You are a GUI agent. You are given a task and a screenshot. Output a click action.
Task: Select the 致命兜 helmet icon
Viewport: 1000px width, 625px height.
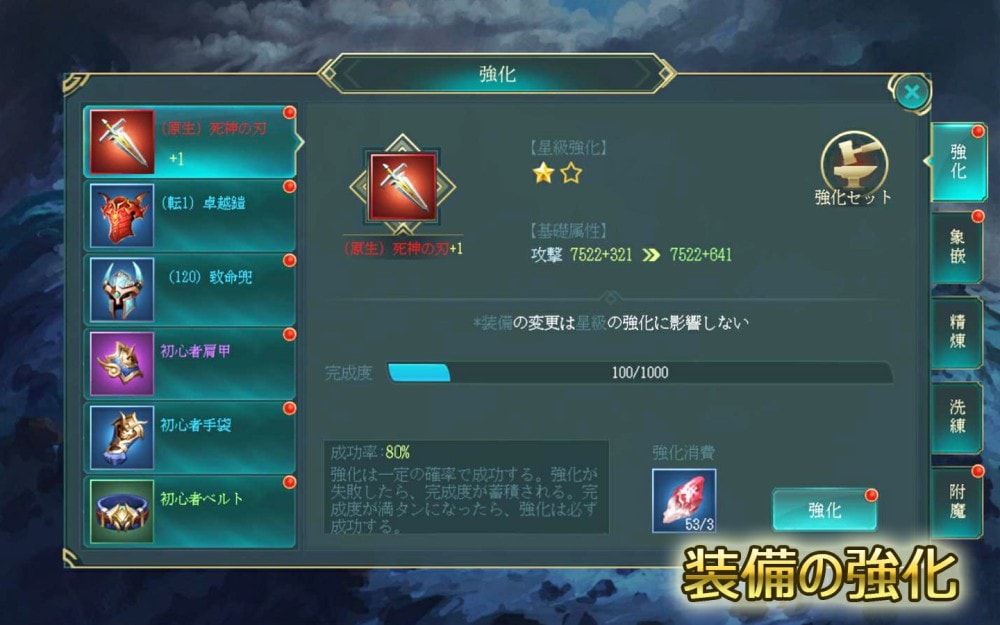pos(122,290)
